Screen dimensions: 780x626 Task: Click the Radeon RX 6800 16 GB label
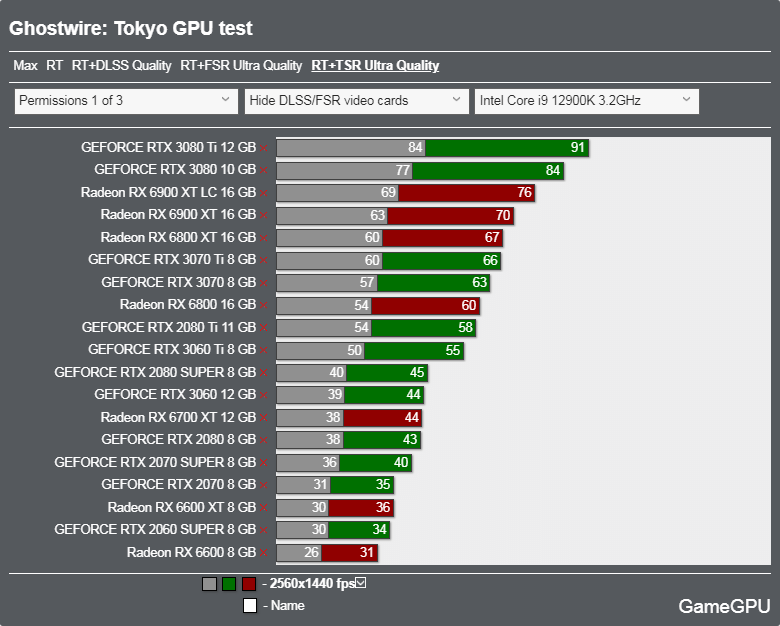(188, 305)
